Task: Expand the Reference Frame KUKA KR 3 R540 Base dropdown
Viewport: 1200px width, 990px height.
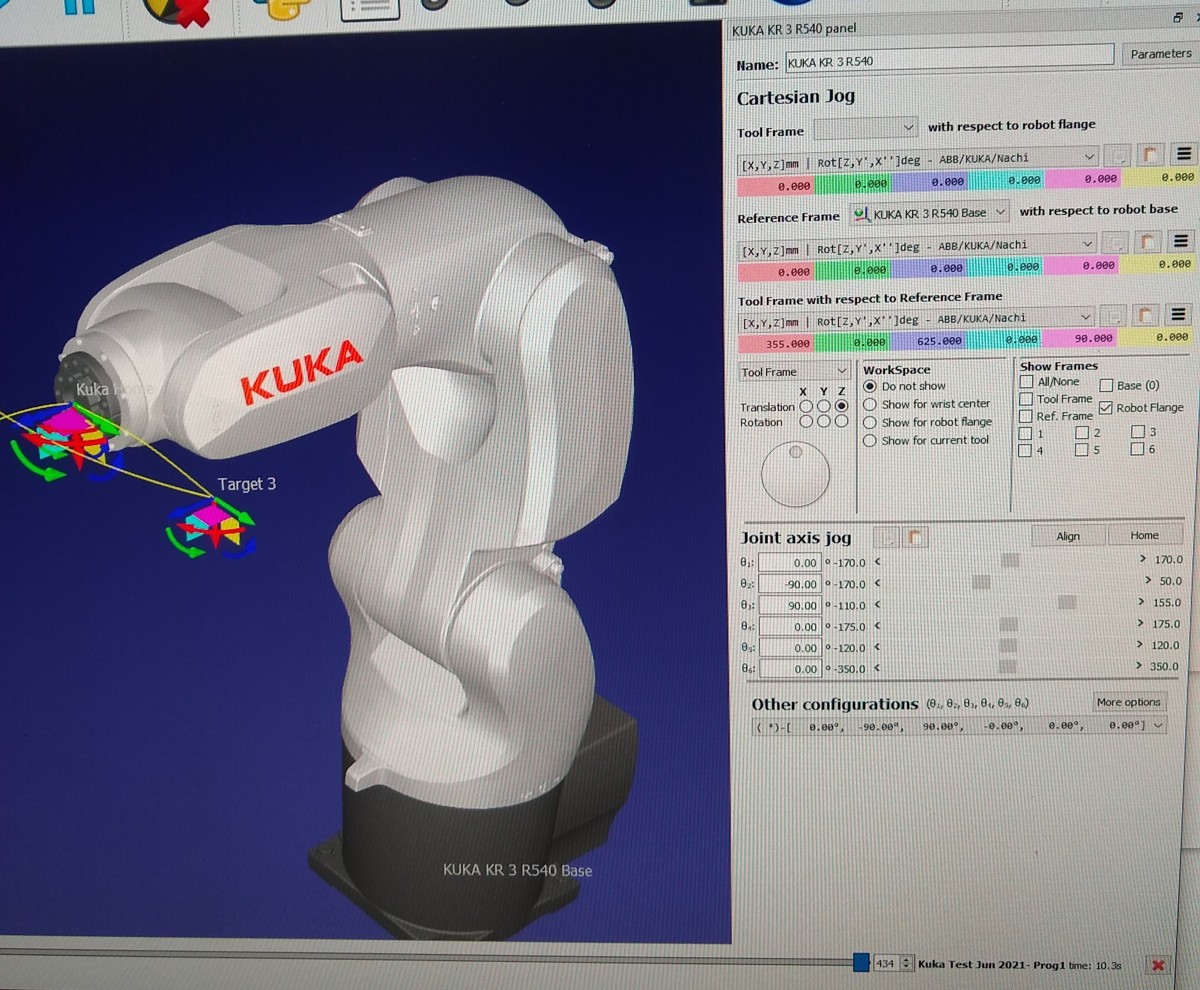Action: 929,214
